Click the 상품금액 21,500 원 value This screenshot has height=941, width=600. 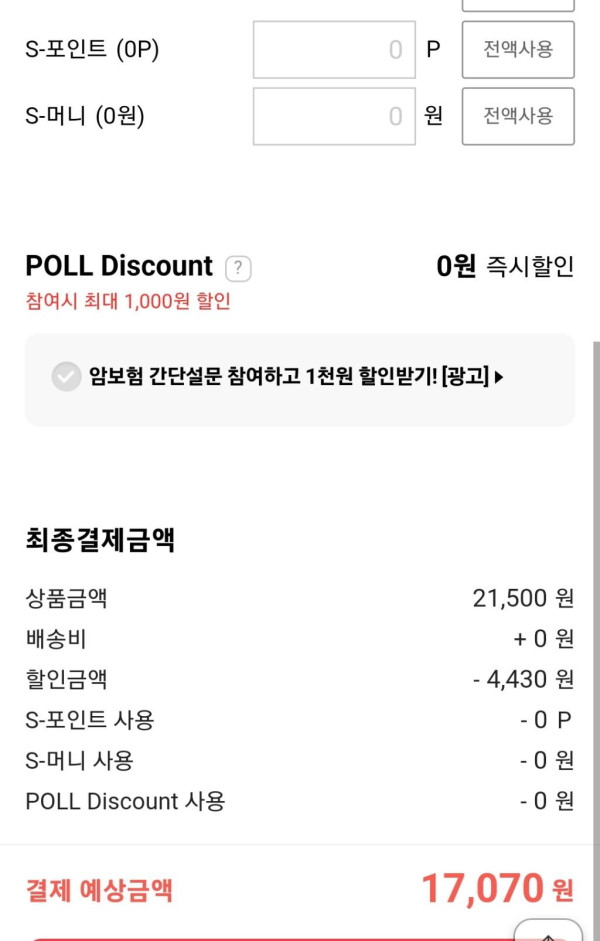[x=523, y=599]
